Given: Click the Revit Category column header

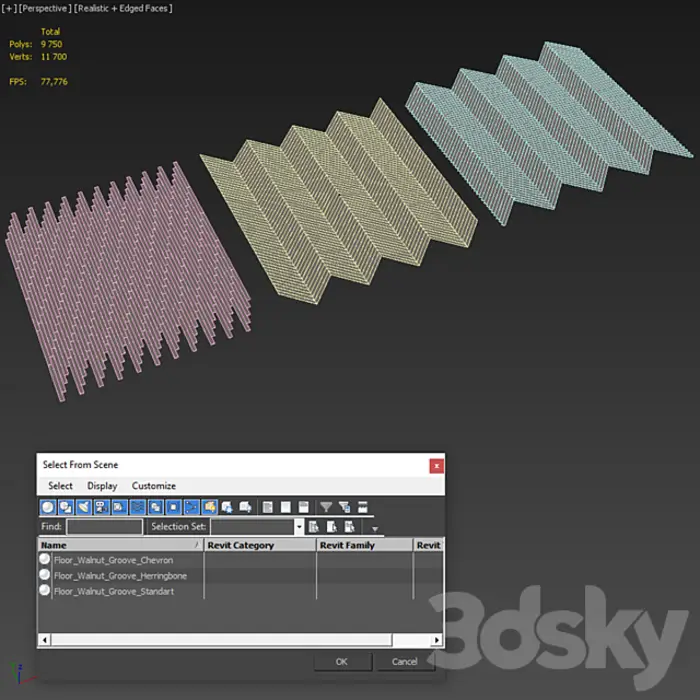Looking at the screenshot, I should click(x=260, y=545).
